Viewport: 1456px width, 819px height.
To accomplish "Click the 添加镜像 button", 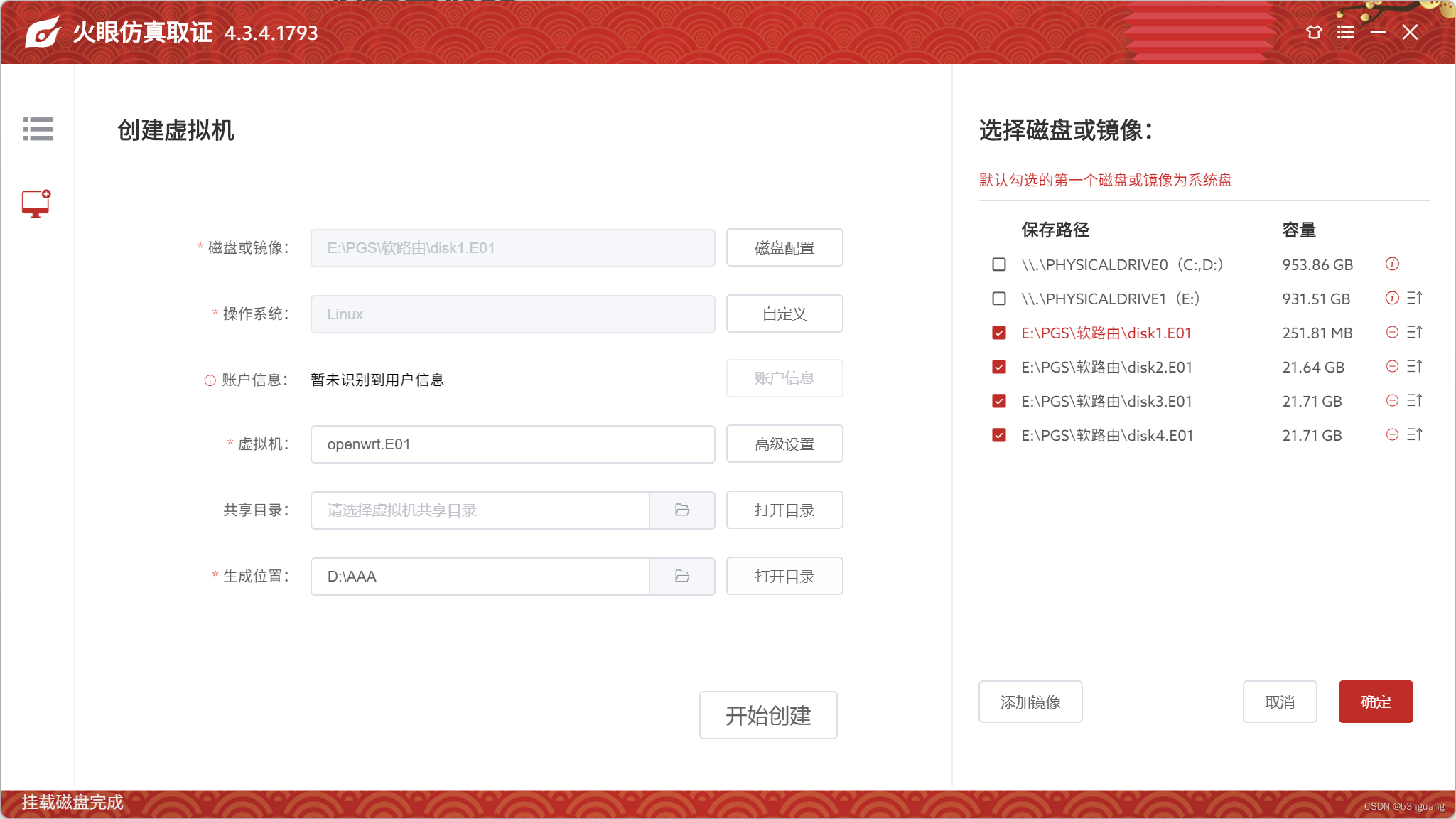I will [x=1030, y=702].
